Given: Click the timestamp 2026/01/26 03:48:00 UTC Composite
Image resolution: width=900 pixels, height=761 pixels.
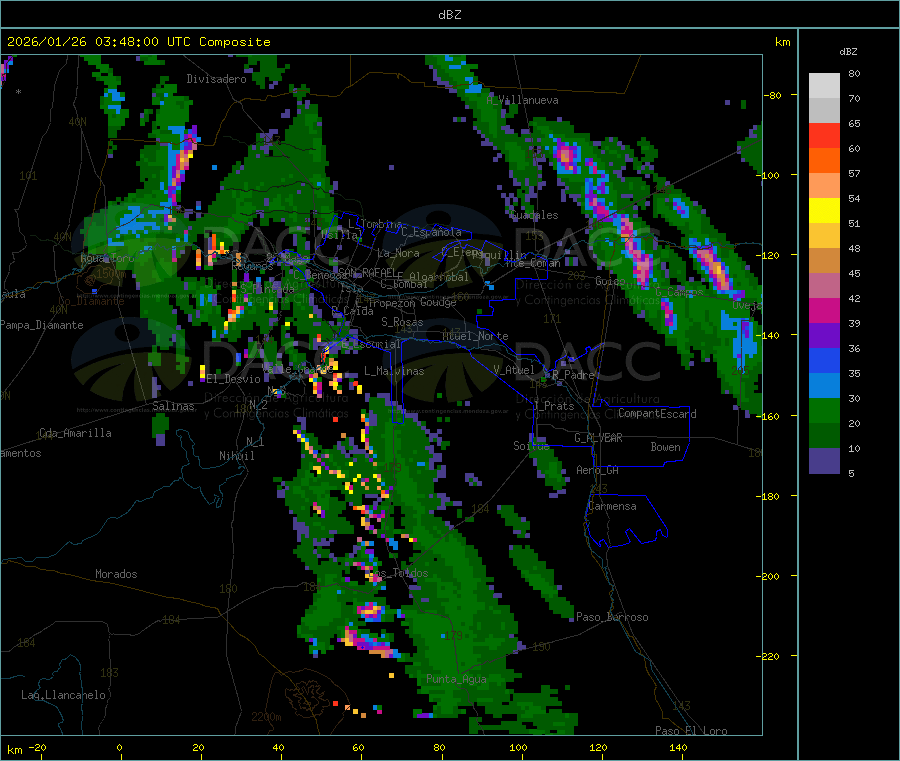Looking at the screenshot, I should [138, 42].
